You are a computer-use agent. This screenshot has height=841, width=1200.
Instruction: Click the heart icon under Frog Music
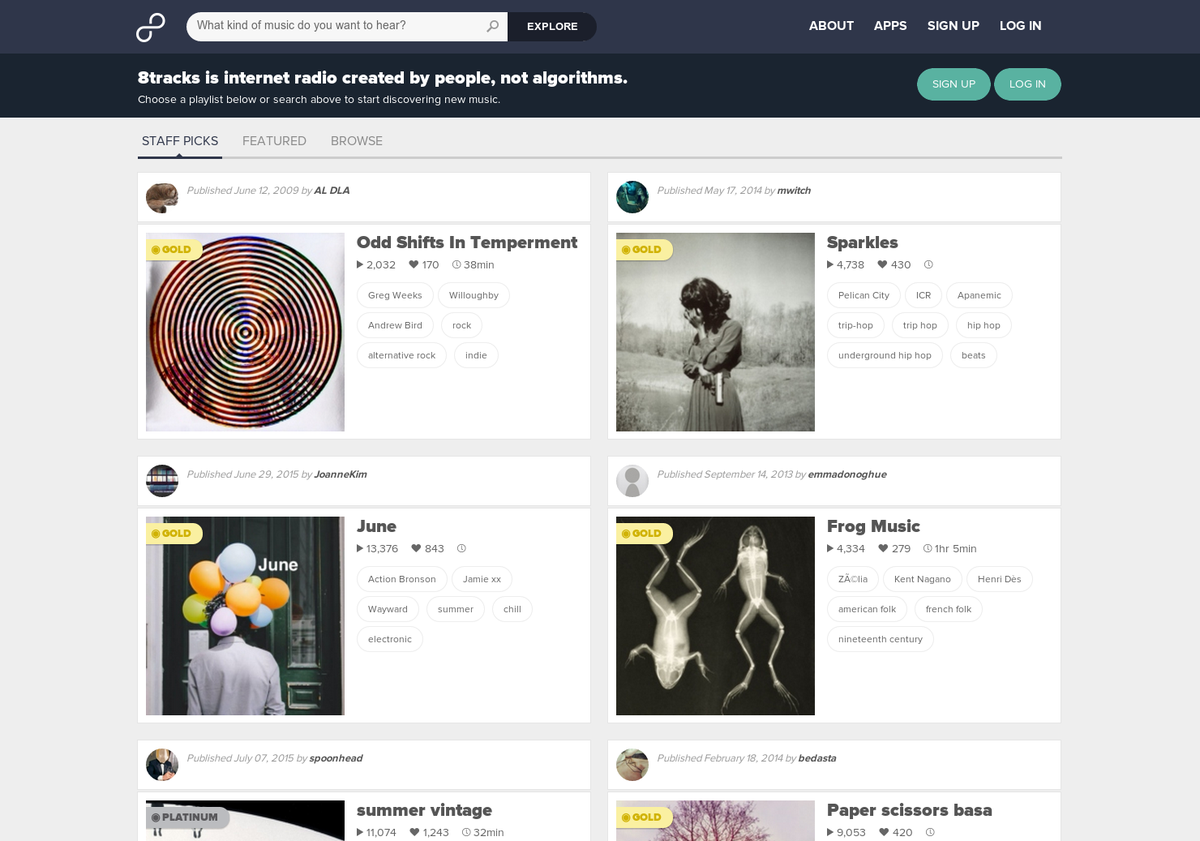click(x=883, y=549)
